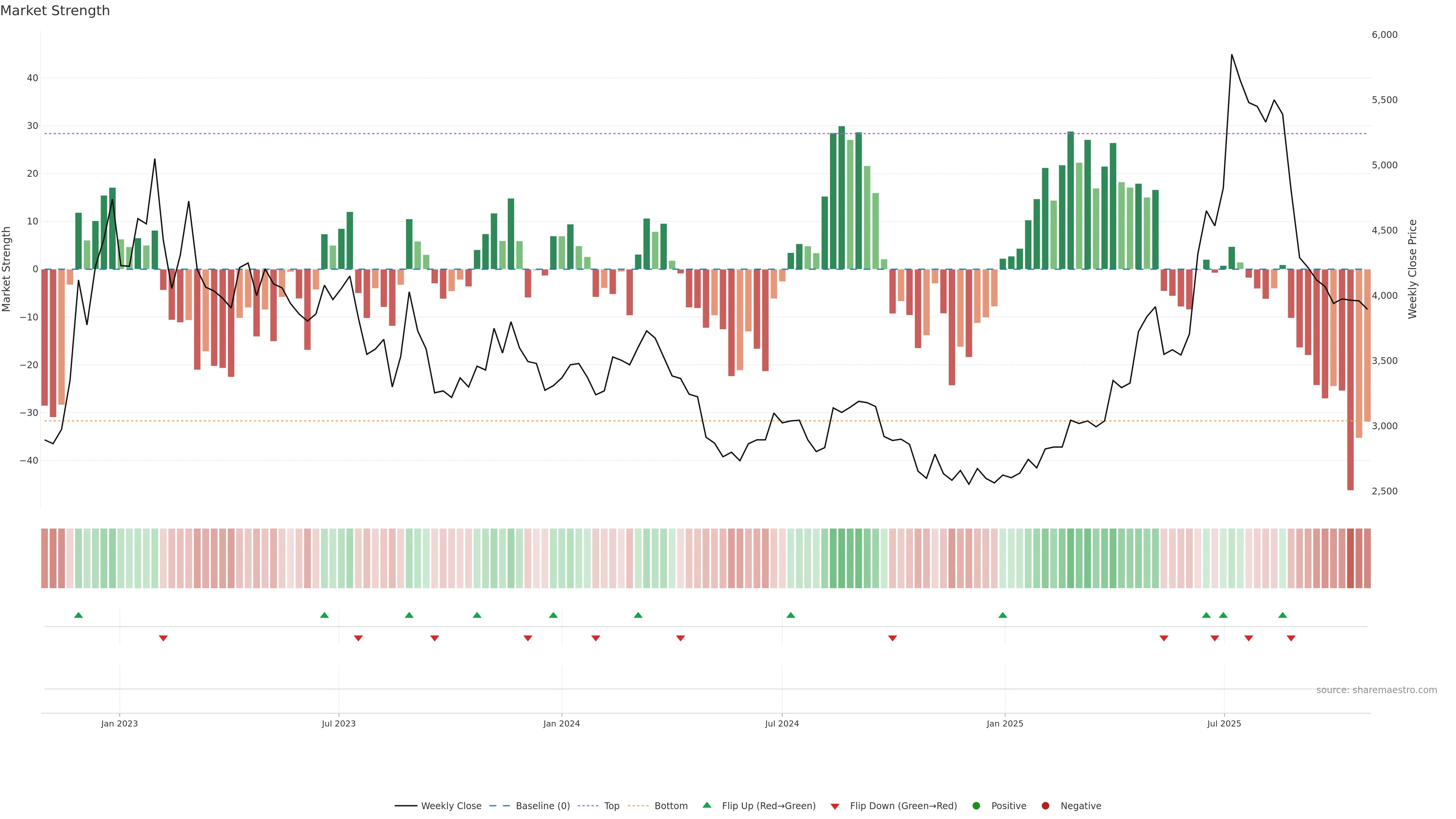1456x819 pixels.
Task: Click the last green flip-up triangle marker
Action: click(1282, 615)
